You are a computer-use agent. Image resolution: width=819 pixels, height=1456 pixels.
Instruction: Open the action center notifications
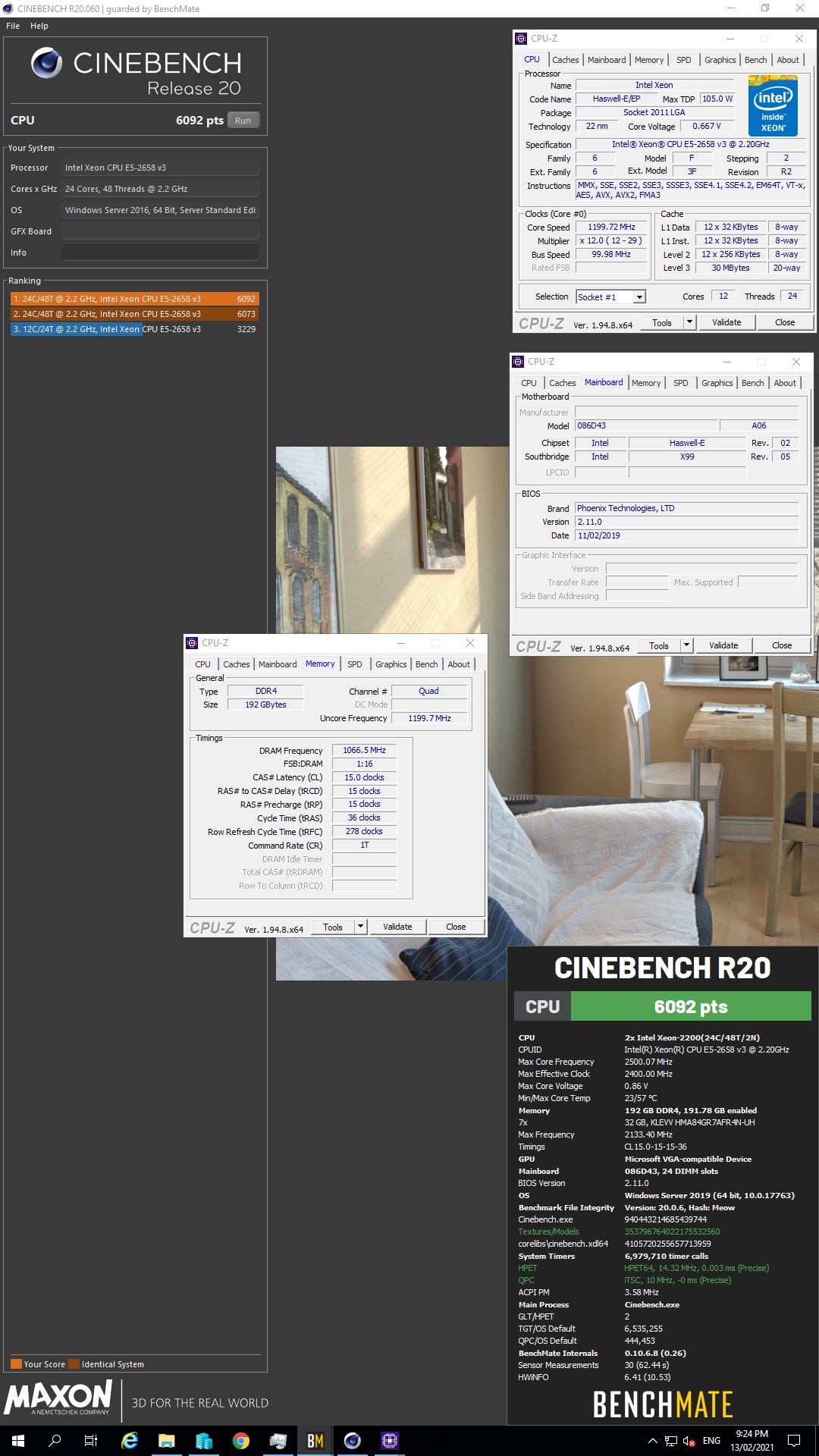794,1440
